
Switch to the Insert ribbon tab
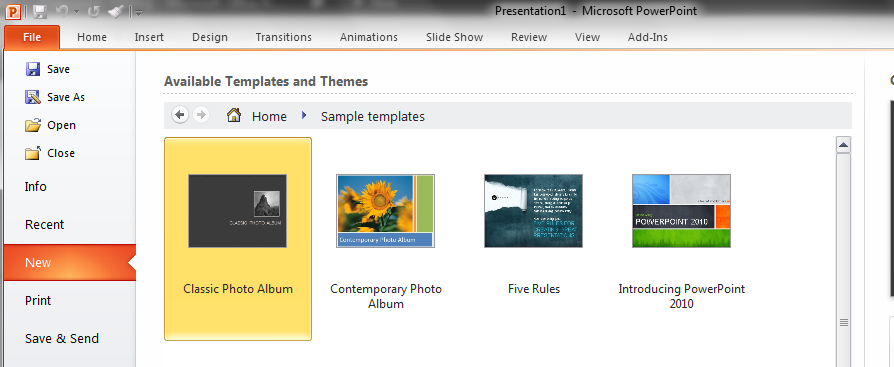pyautogui.click(x=149, y=37)
